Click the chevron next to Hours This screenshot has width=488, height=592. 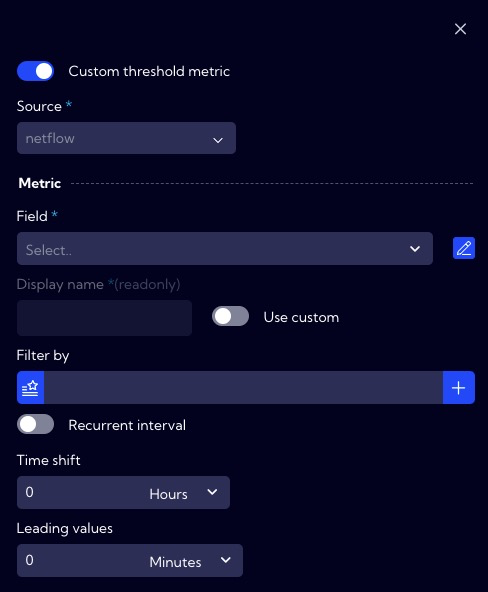coord(212,492)
